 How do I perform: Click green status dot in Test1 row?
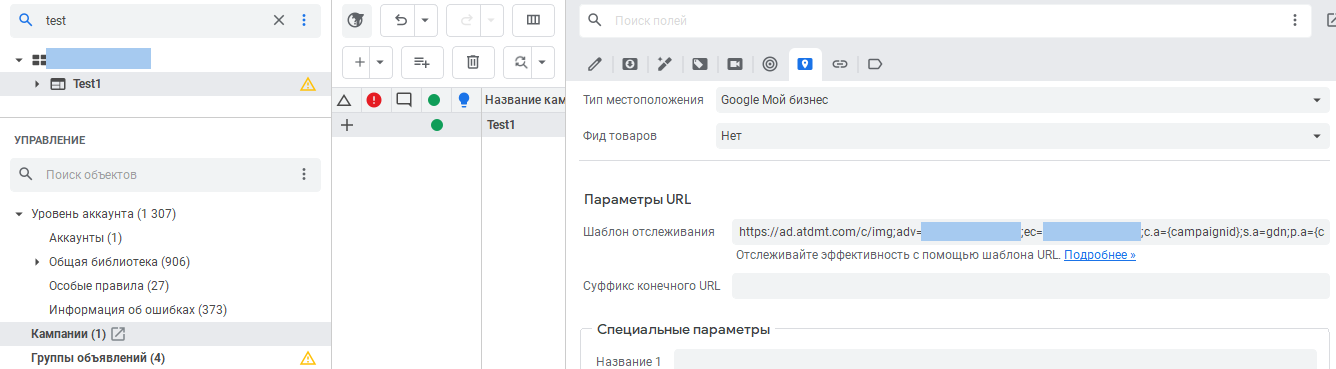pyautogui.click(x=436, y=125)
